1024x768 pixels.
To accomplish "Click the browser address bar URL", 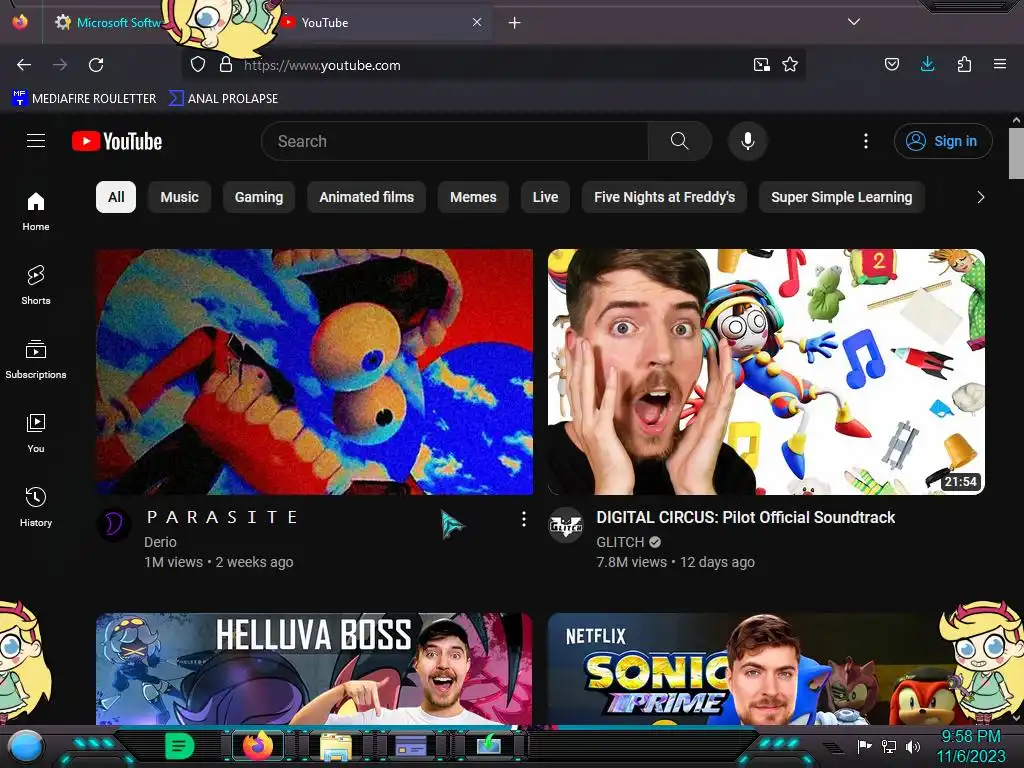I will (x=322, y=65).
